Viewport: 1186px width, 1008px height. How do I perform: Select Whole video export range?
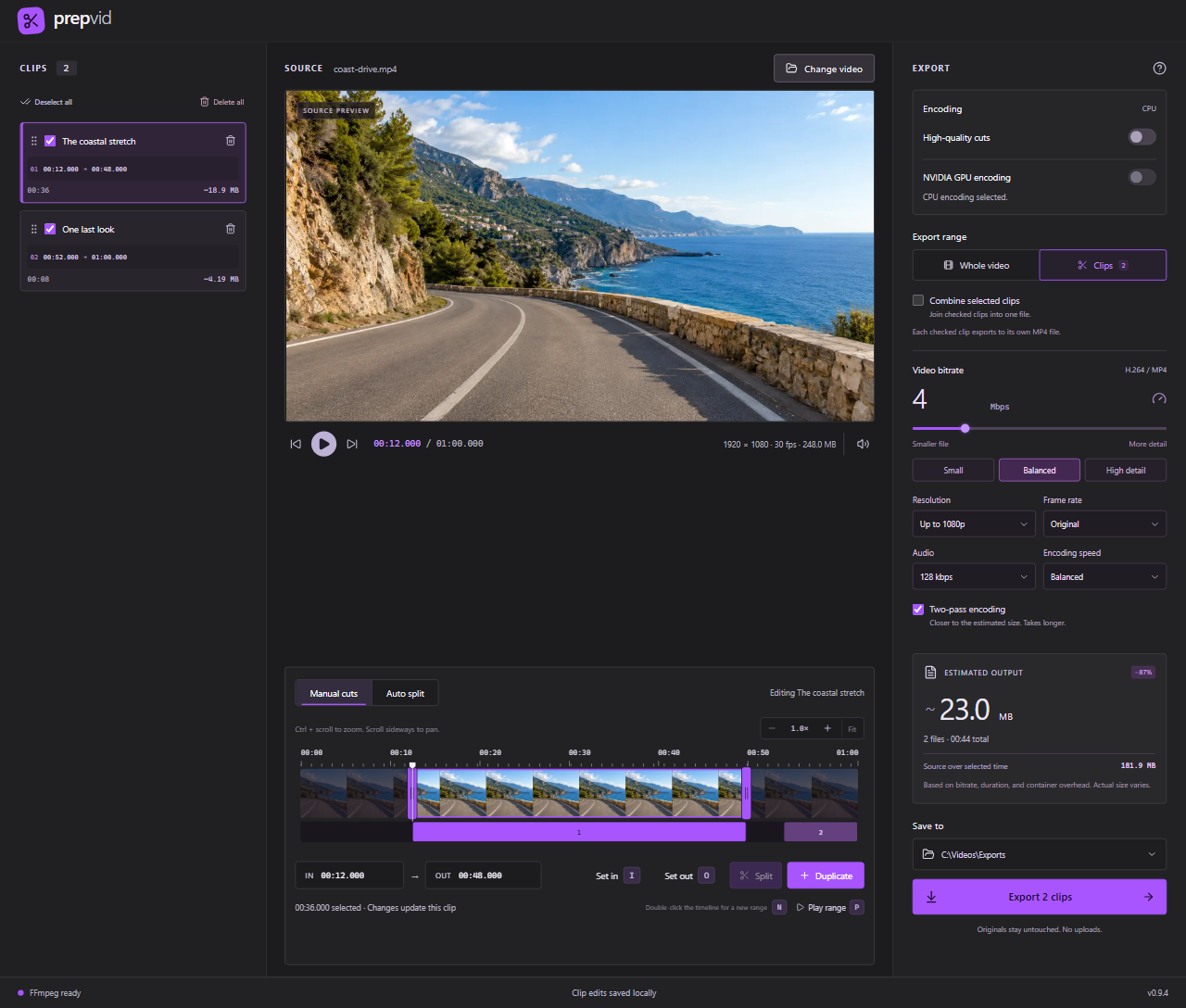tap(976, 265)
